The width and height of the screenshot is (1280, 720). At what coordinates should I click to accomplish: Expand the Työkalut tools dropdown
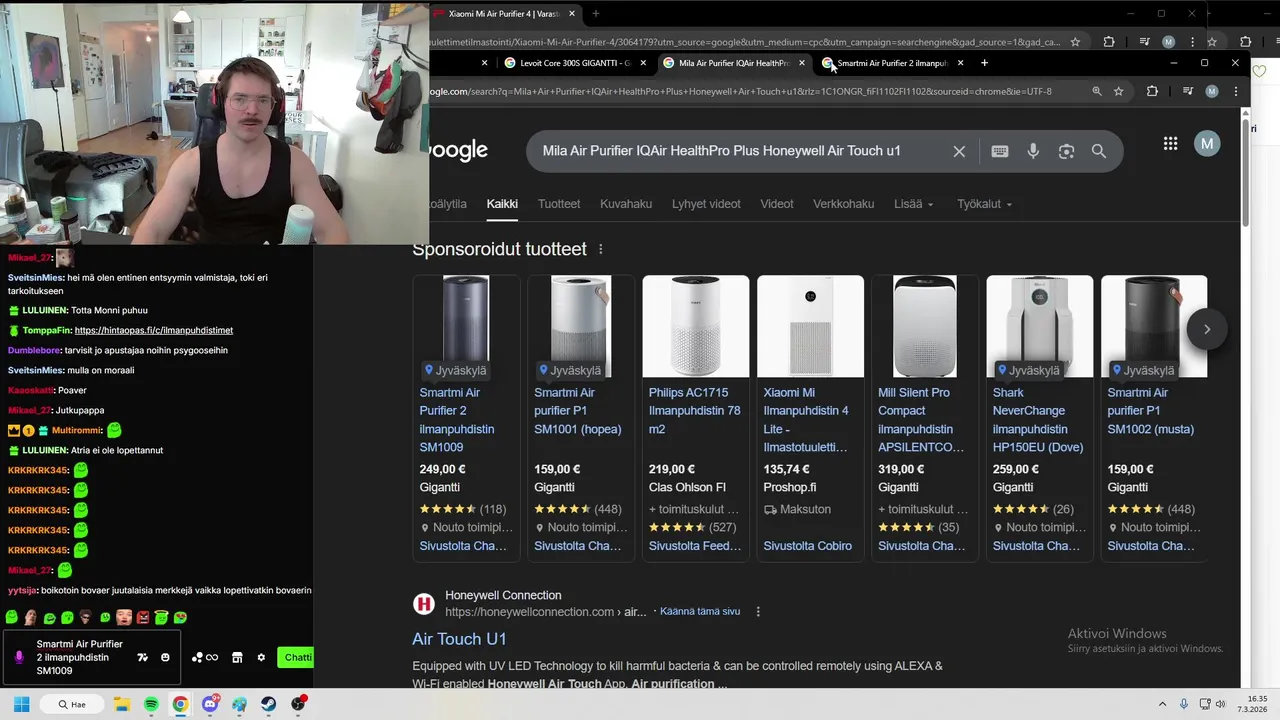coord(984,204)
